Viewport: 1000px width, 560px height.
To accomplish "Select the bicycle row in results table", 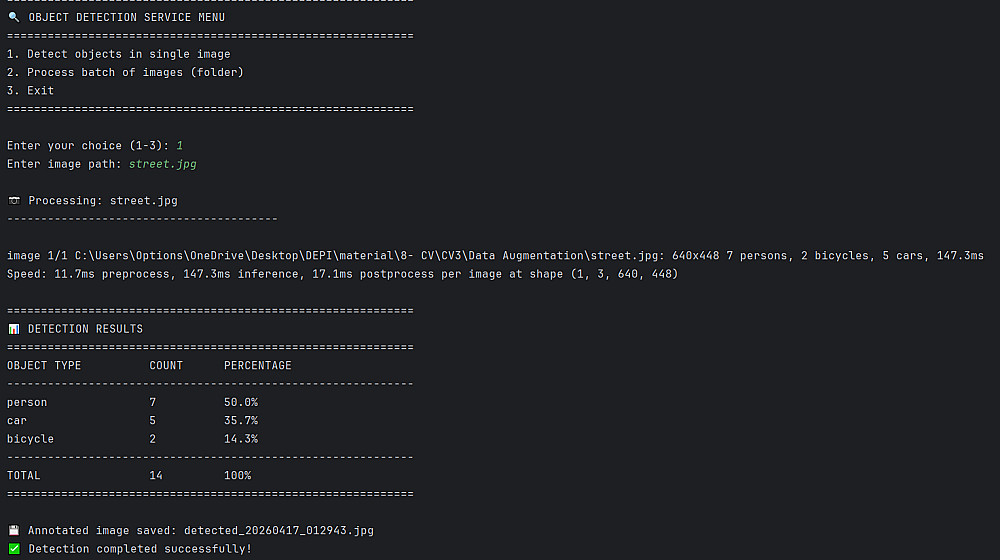I will [30, 439].
